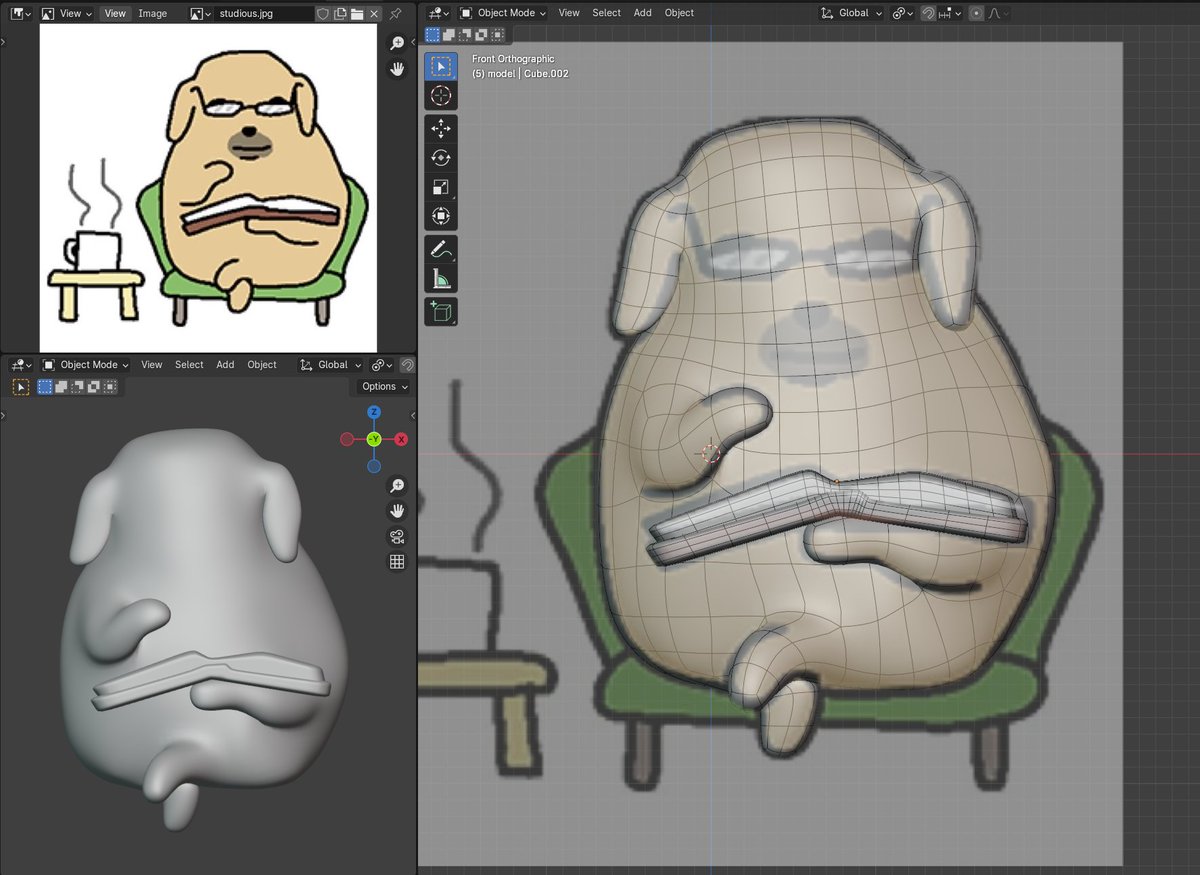1200x875 pixels.
Task: Select the Cursor tool in main viewport toolbar
Action: 440,96
